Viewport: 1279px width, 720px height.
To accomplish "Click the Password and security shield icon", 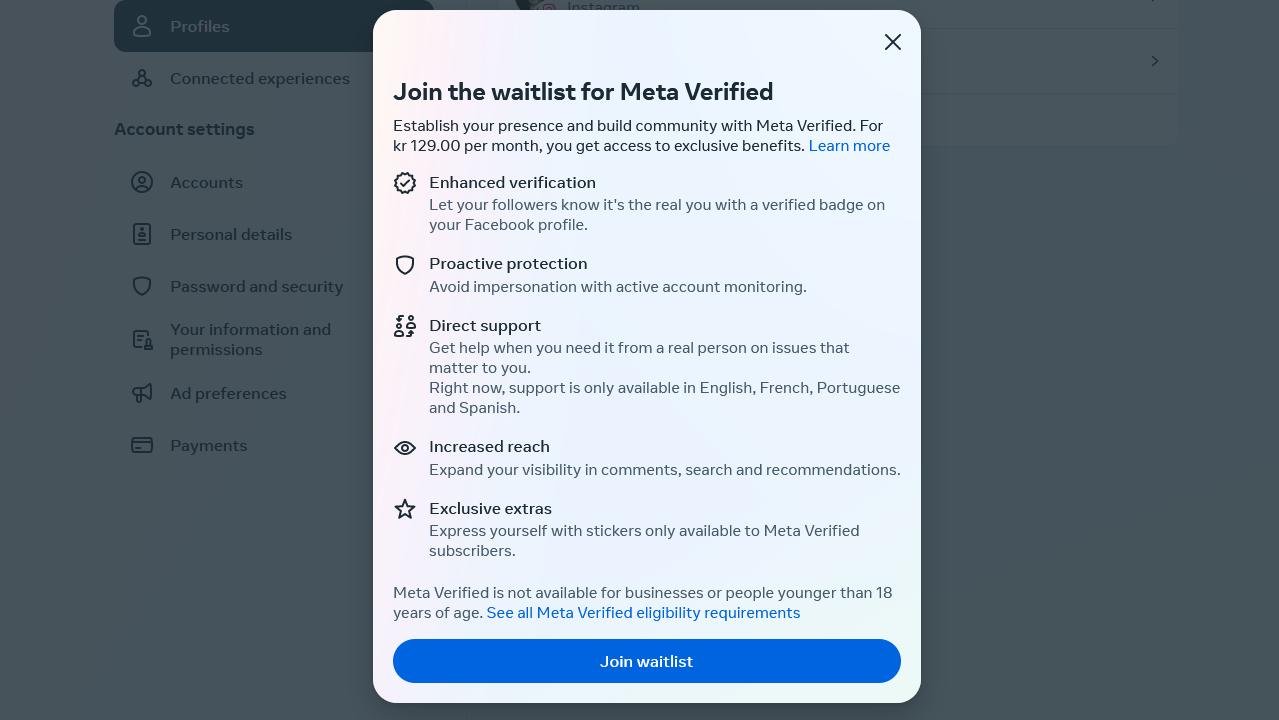I will tap(142, 286).
